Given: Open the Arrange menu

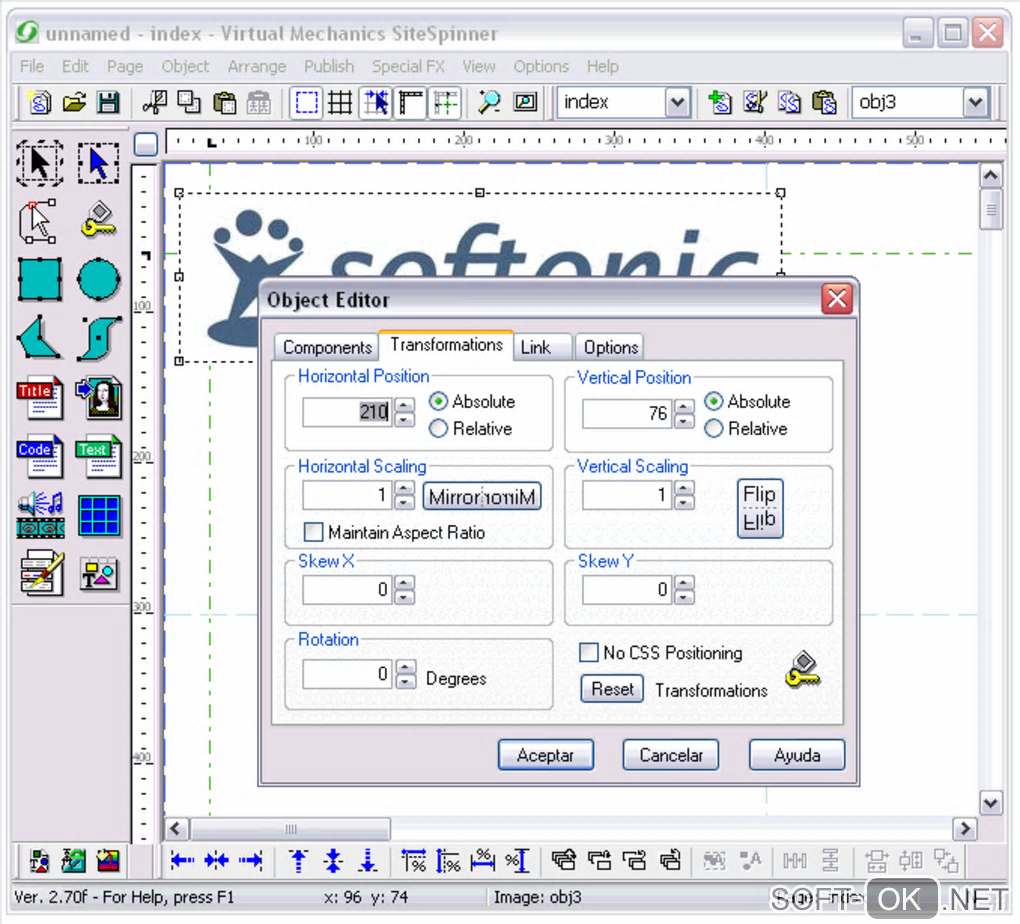Looking at the screenshot, I should pyautogui.click(x=257, y=66).
